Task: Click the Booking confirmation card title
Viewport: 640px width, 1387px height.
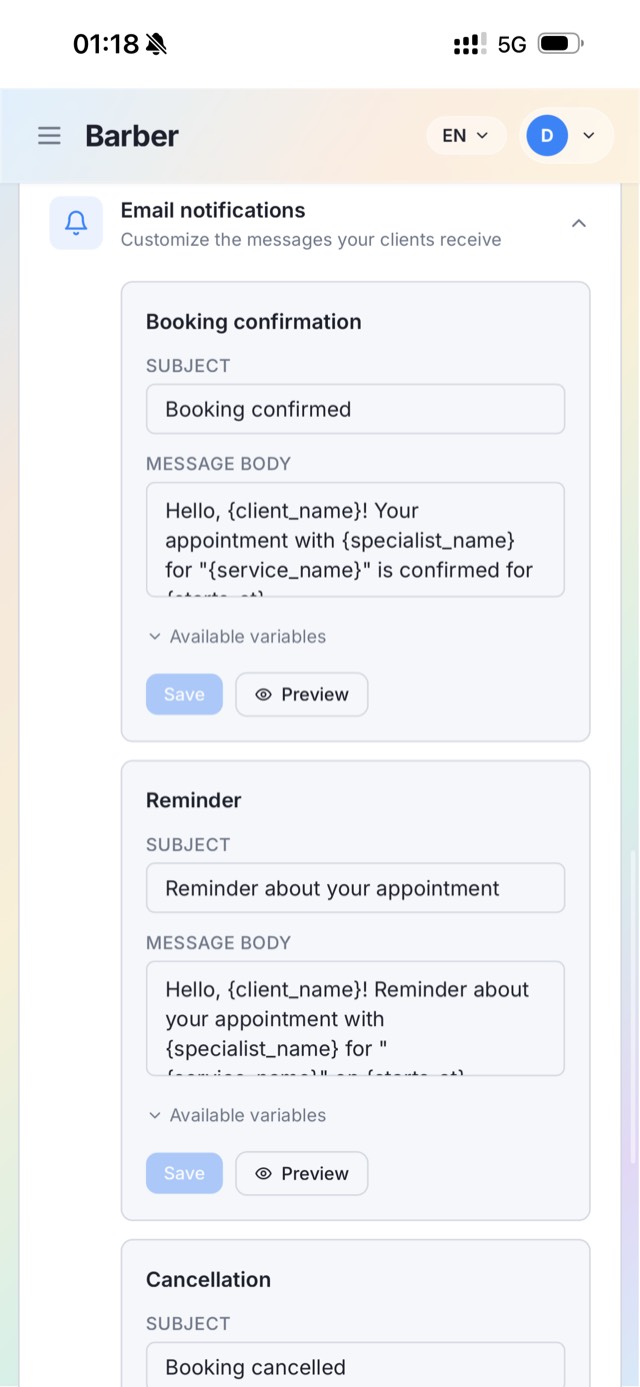Action: coord(254,322)
